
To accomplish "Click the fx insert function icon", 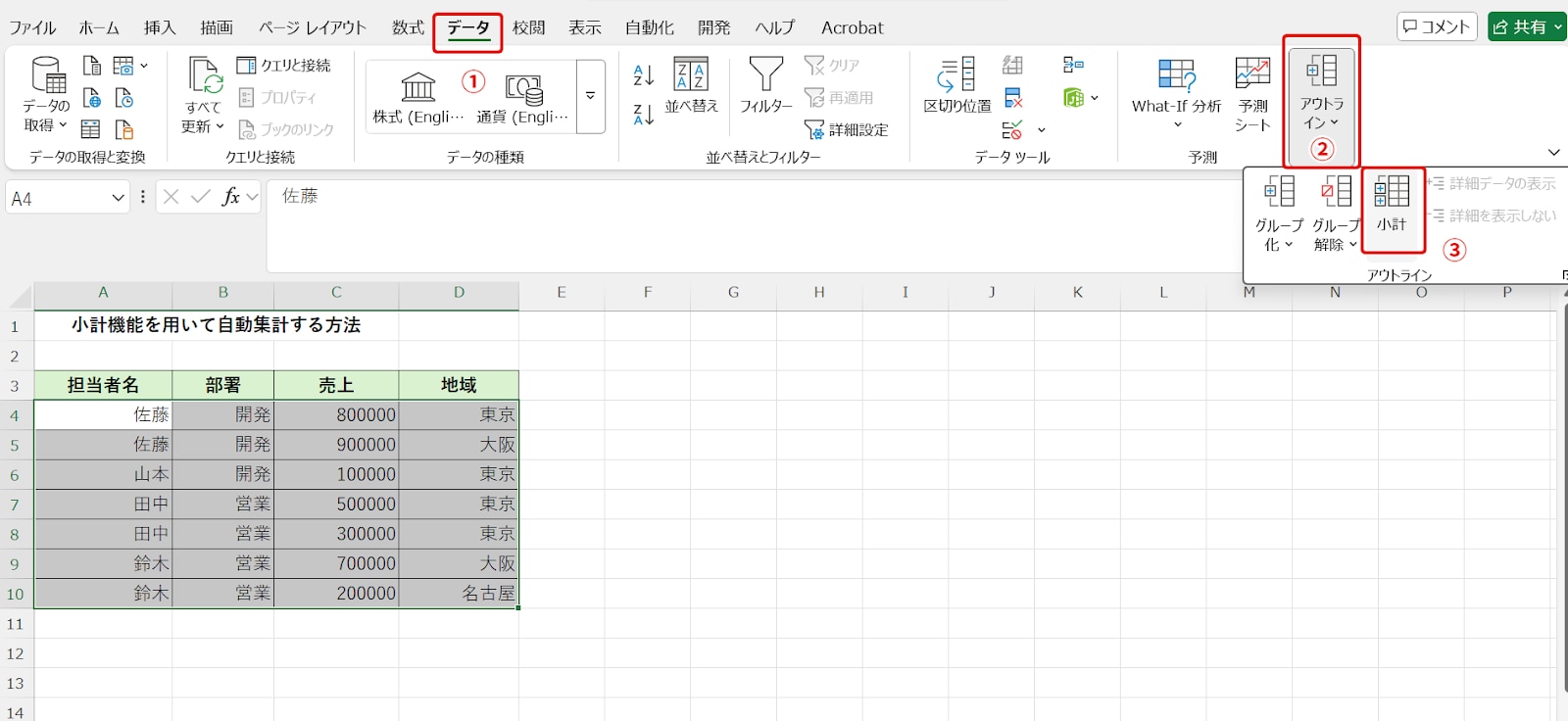I will point(231,197).
